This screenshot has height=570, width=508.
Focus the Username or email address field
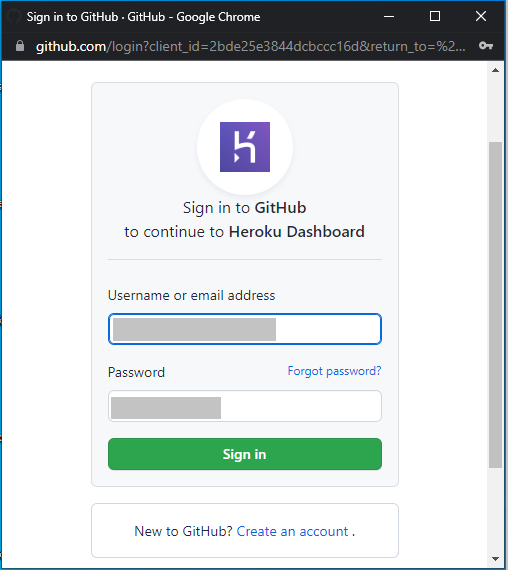pos(245,329)
